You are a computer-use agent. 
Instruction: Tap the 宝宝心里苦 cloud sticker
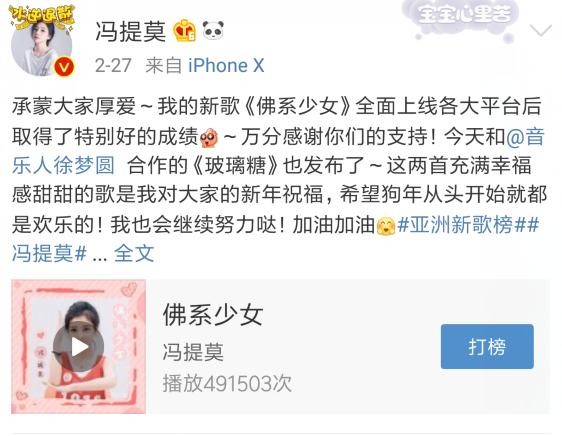(464, 19)
